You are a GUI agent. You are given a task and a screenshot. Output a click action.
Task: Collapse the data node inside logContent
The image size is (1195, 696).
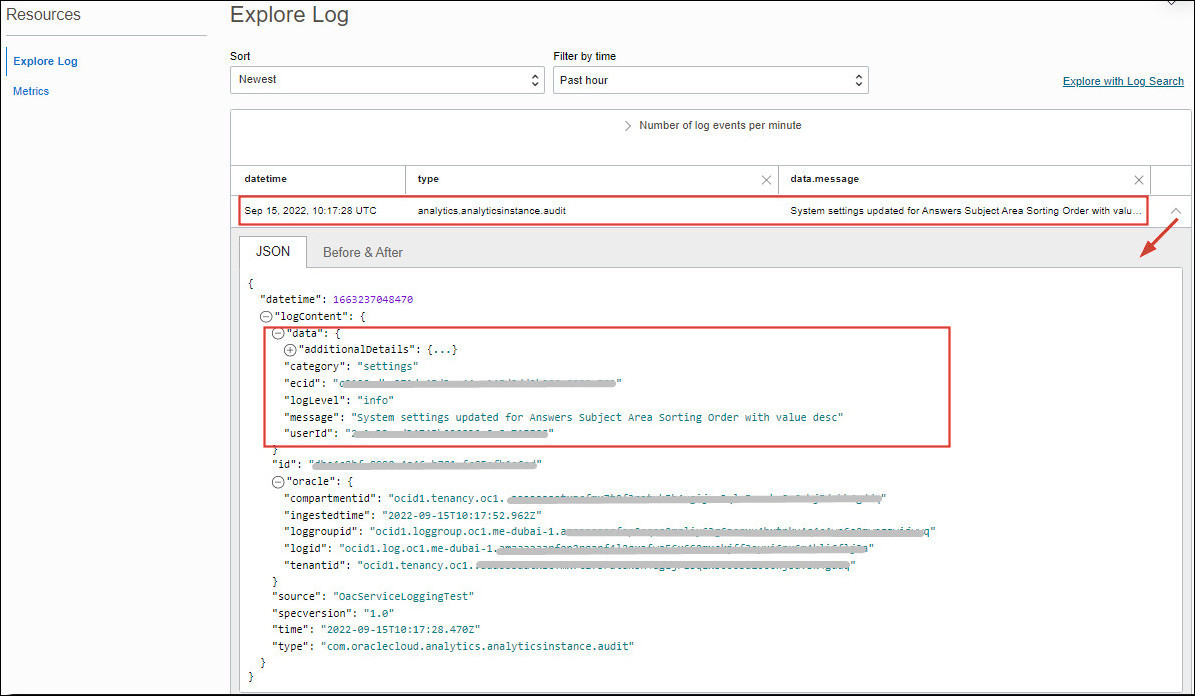278,333
